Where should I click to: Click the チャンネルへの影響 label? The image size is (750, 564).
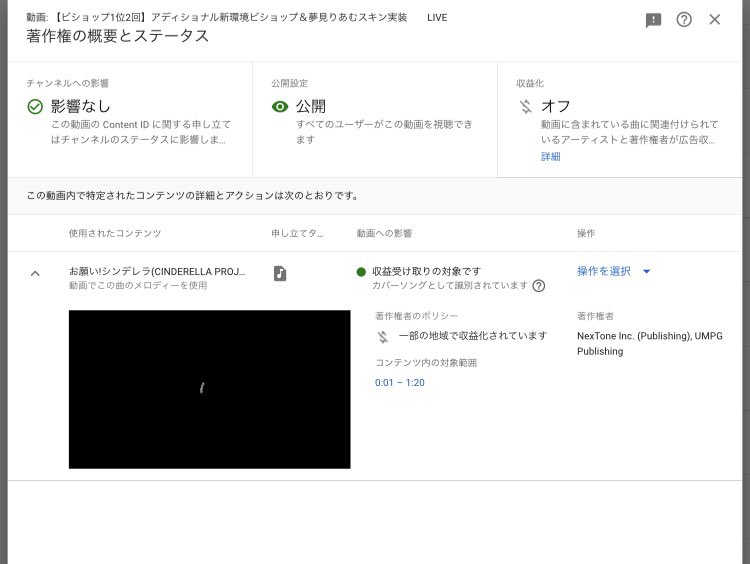(x=67, y=83)
